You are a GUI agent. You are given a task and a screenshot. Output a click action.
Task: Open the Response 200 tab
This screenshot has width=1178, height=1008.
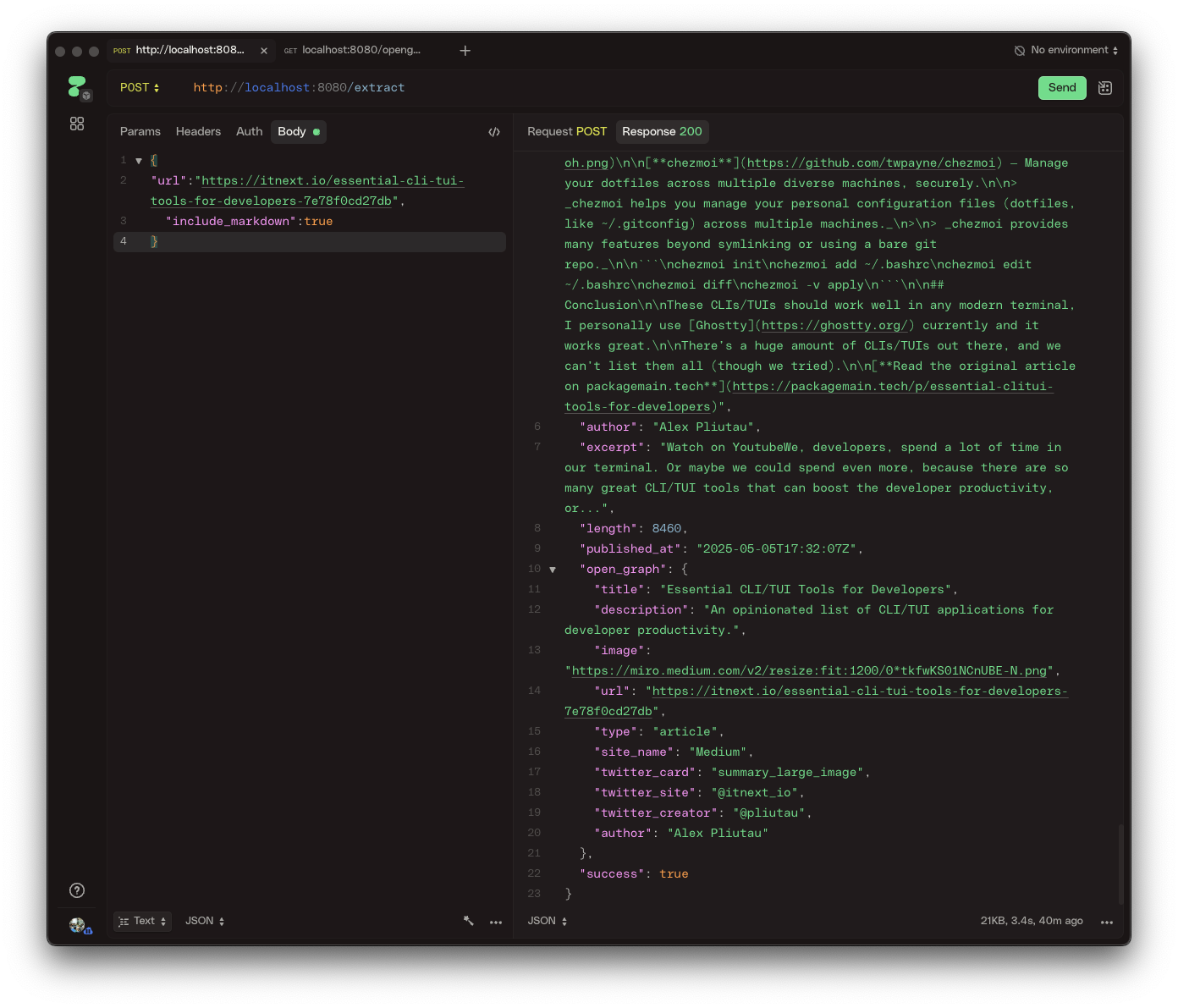tap(662, 131)
